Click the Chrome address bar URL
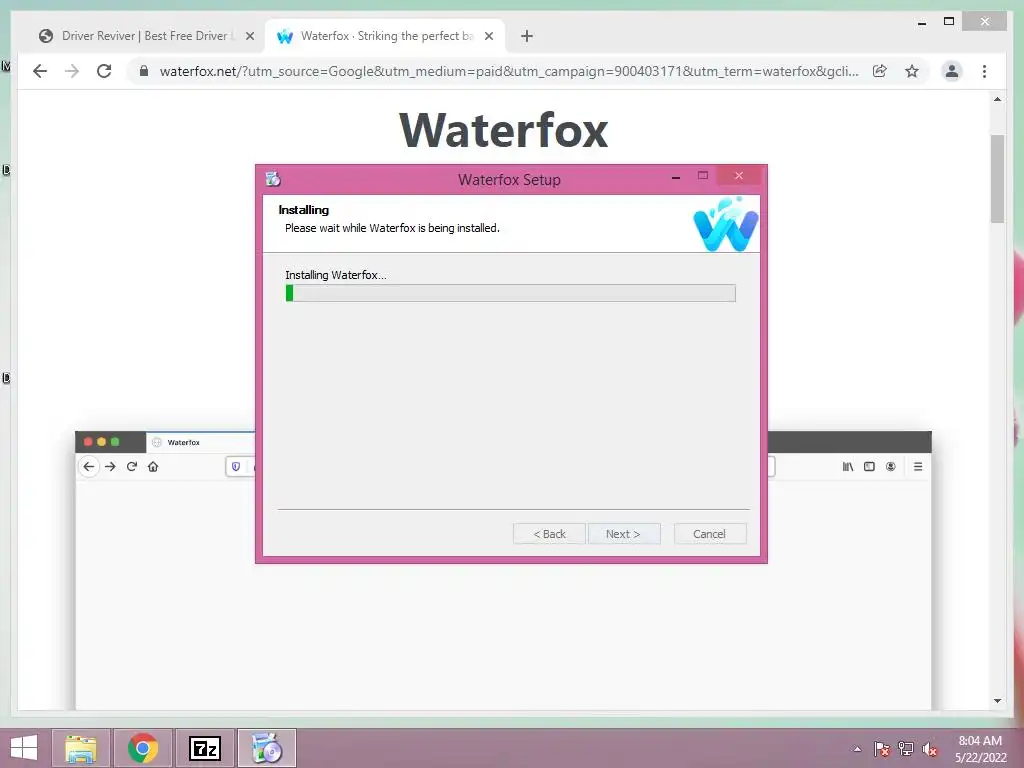 (509, 71)
